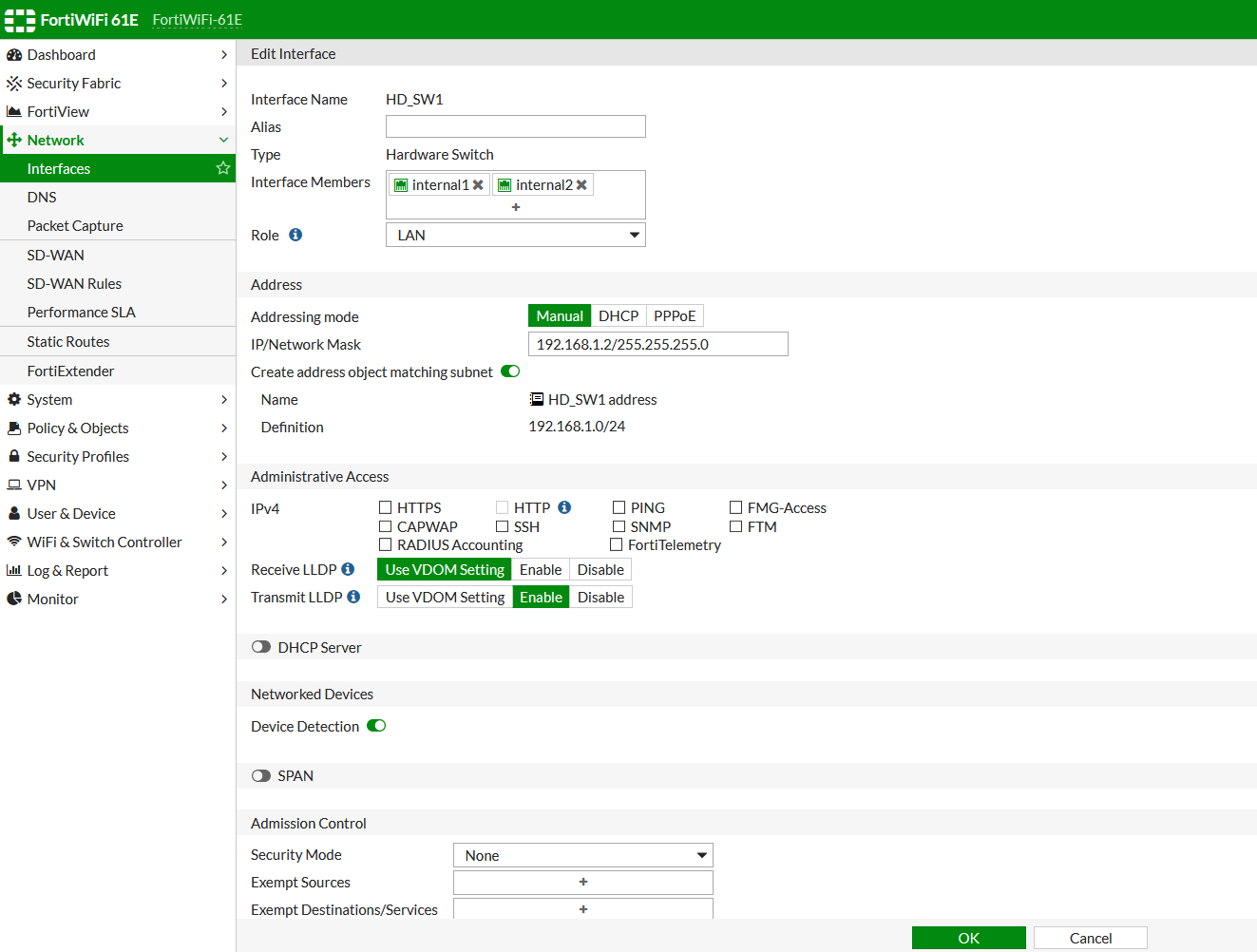Remove internal2 from Interface Members

582,184
